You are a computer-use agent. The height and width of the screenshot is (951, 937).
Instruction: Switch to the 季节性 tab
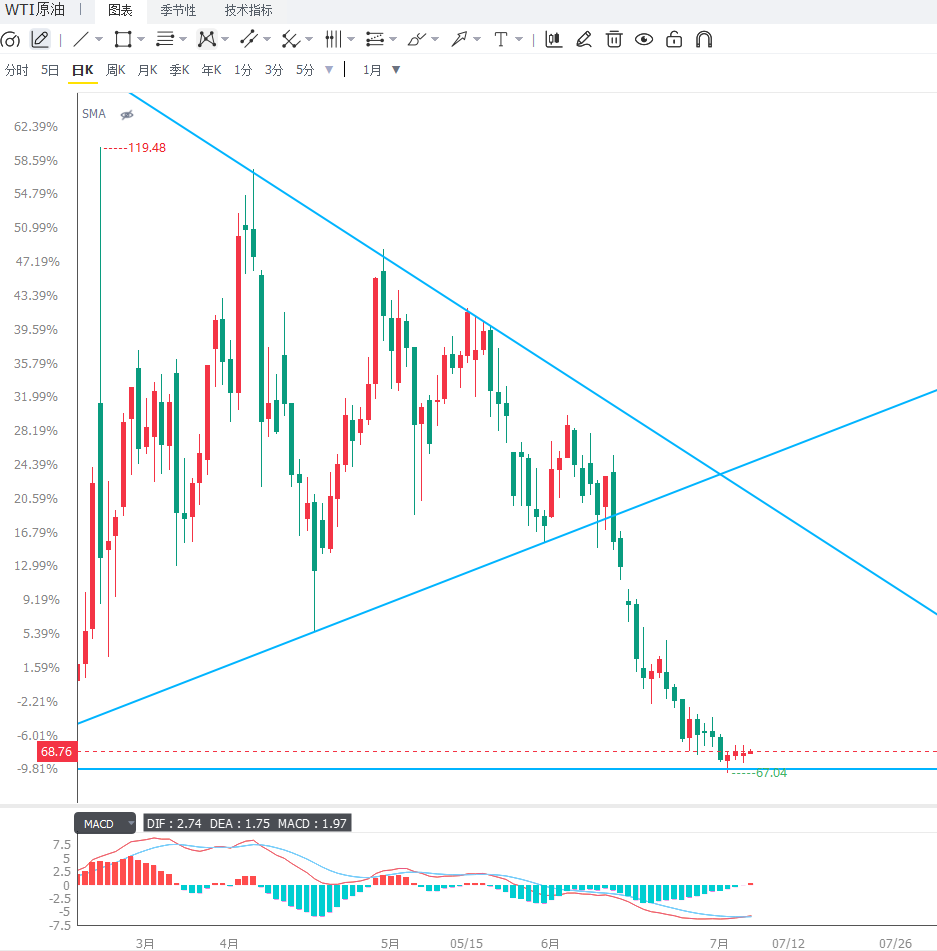(178, 10)
